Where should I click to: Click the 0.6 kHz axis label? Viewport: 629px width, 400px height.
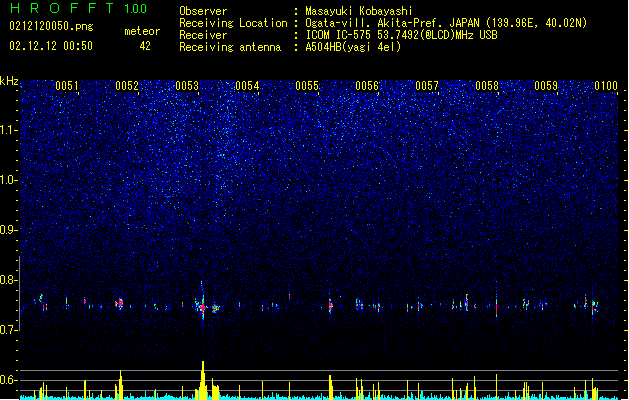(8, 380)
